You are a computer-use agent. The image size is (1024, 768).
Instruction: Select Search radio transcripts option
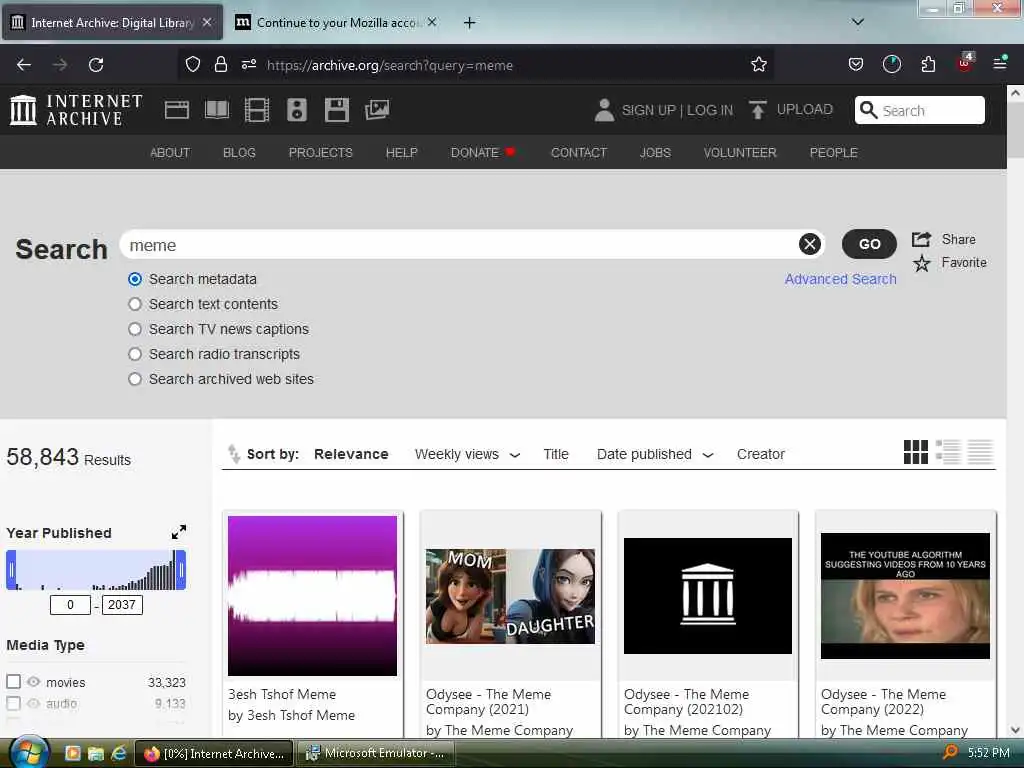(135, 354)
